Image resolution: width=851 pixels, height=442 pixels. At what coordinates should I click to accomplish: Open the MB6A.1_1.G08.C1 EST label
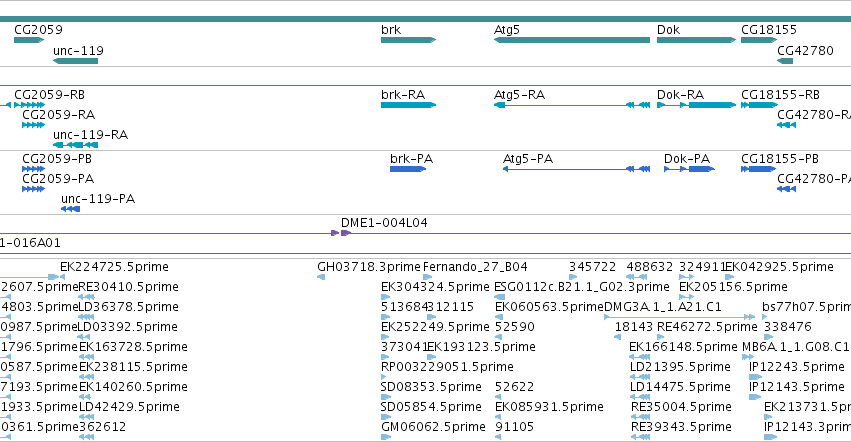point(796,347)
